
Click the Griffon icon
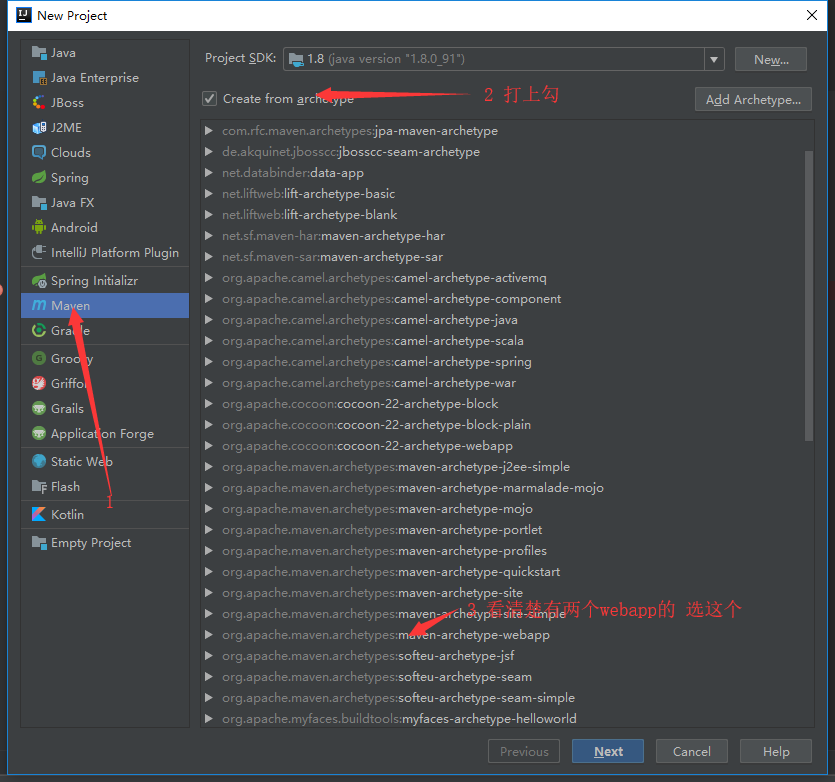point(39,384)
